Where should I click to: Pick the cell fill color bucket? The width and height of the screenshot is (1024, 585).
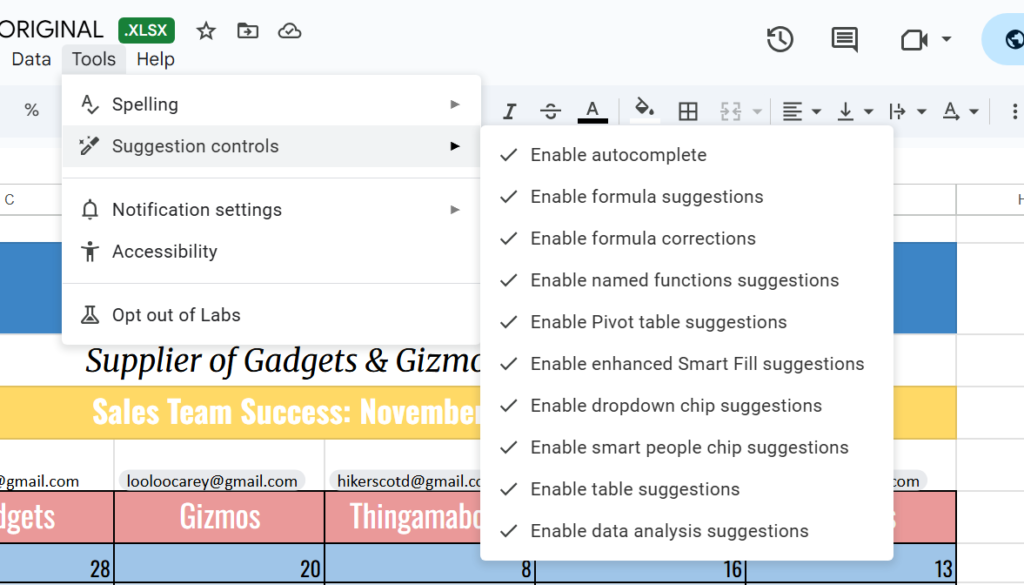[645, 109]
